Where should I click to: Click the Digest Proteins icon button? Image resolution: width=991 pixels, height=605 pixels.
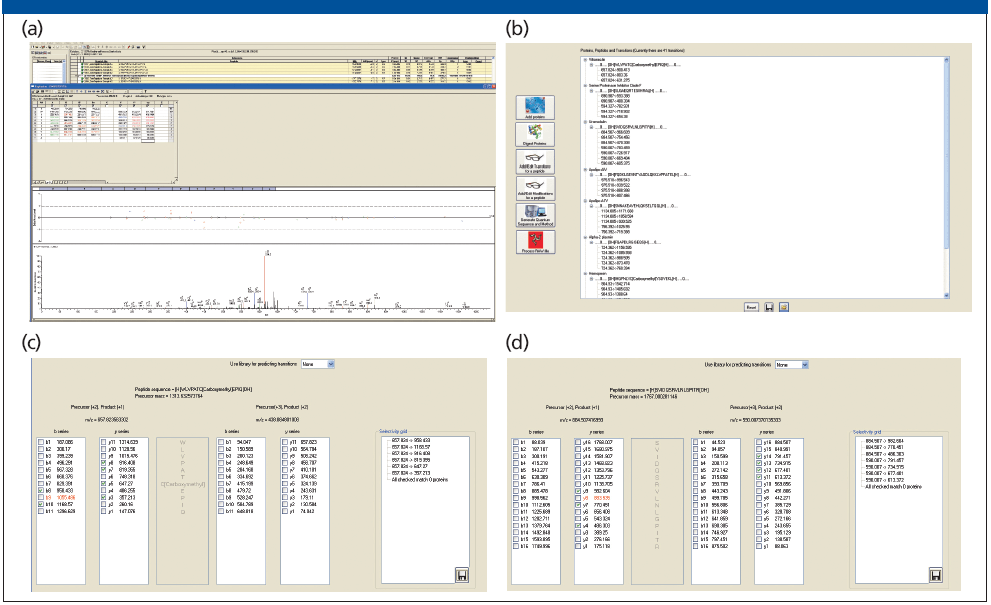[x=535, y=135]
